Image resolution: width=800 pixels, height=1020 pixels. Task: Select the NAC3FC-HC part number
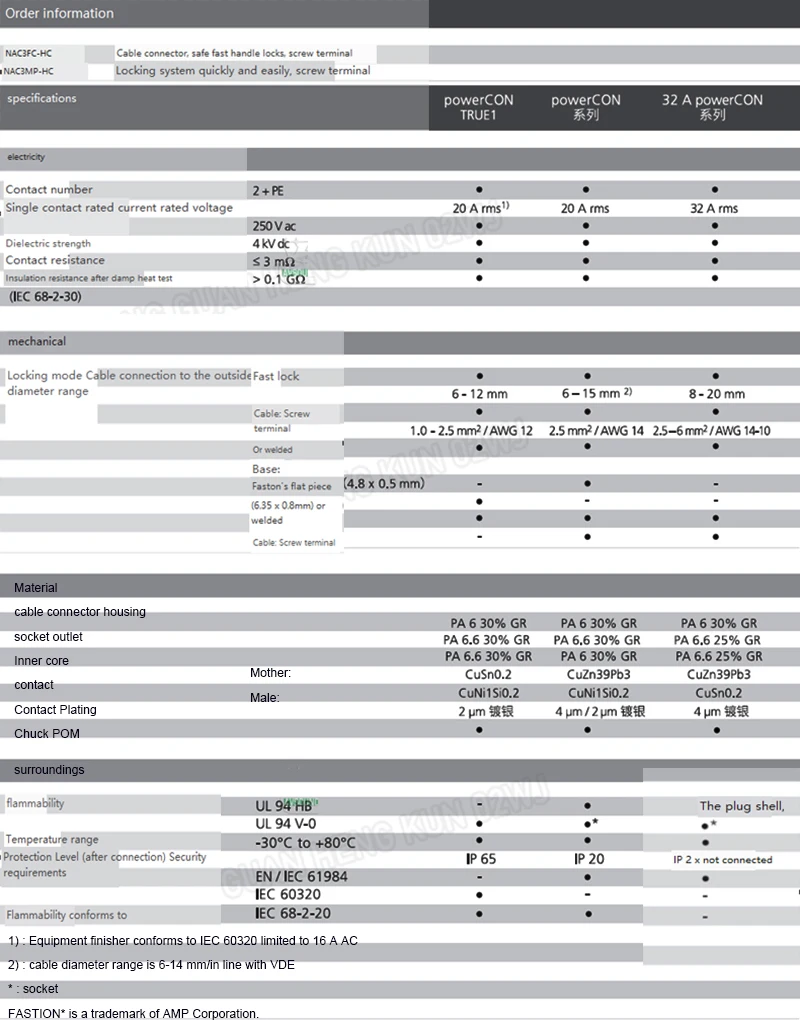[29, 53]
